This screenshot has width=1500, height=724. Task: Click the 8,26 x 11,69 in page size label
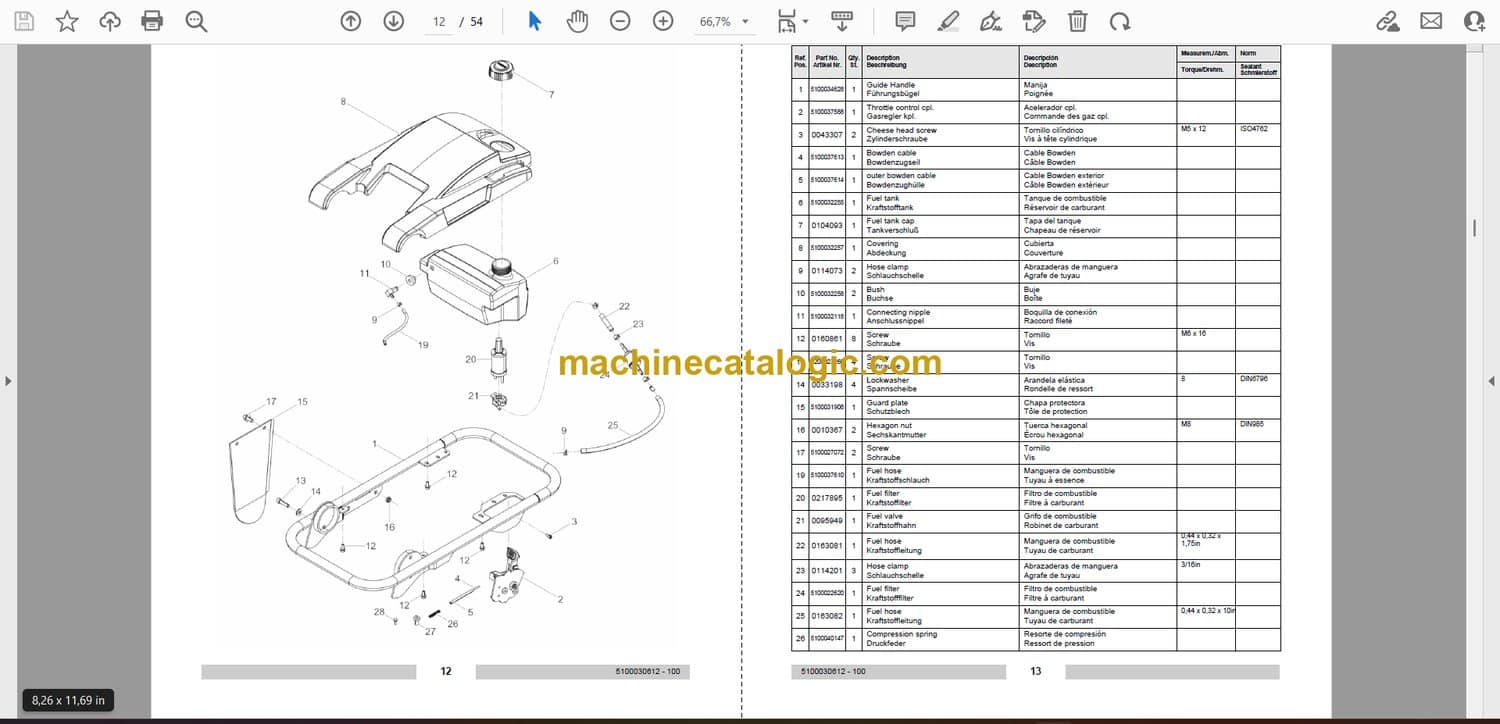pyautogui.click(x=68, y=700)
